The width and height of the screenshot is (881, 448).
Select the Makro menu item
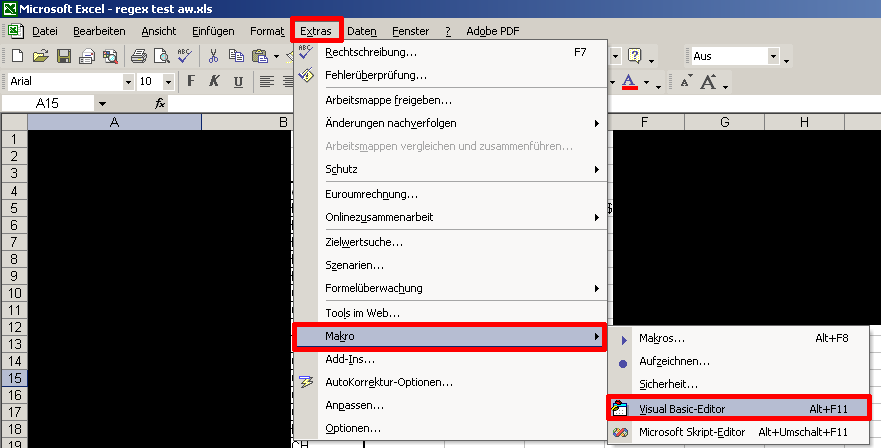click(449, 336)
